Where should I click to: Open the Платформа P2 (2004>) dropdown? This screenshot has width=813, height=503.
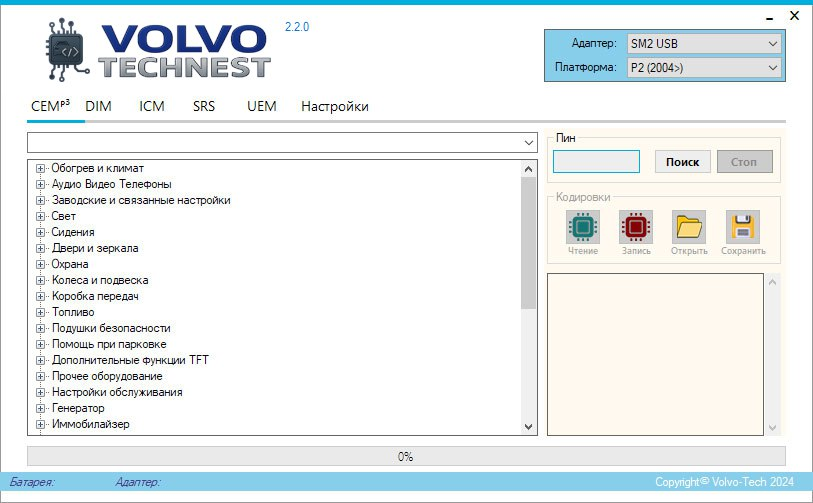[x=704, y=67]
